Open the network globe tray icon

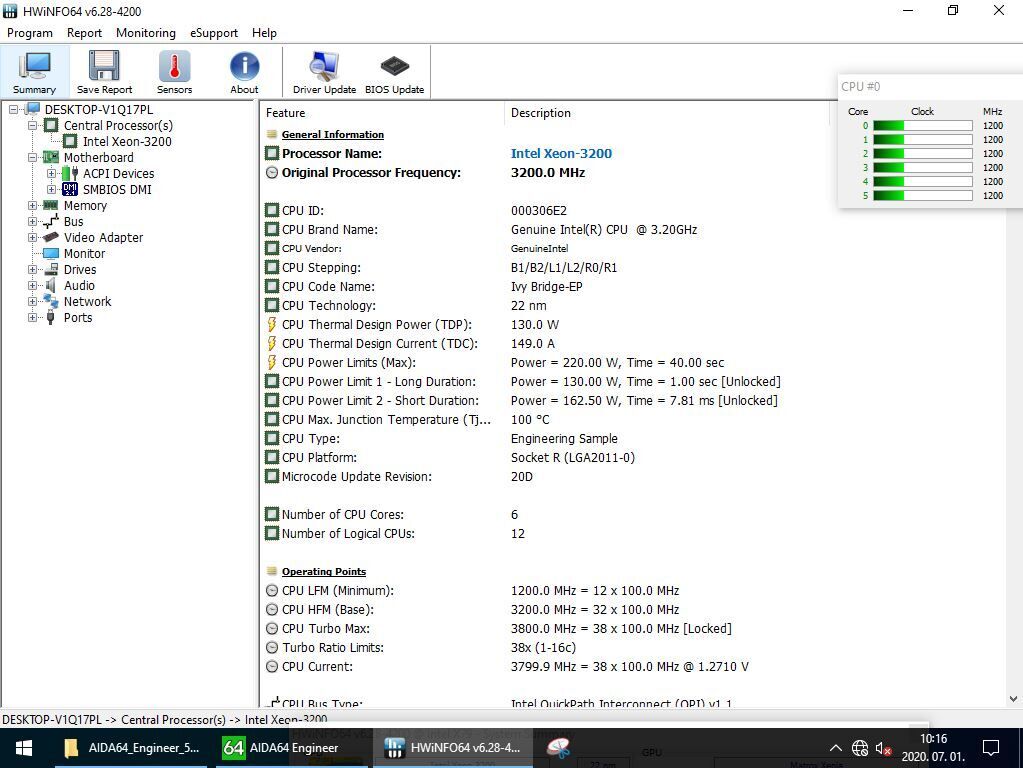(x=860, y=748)
